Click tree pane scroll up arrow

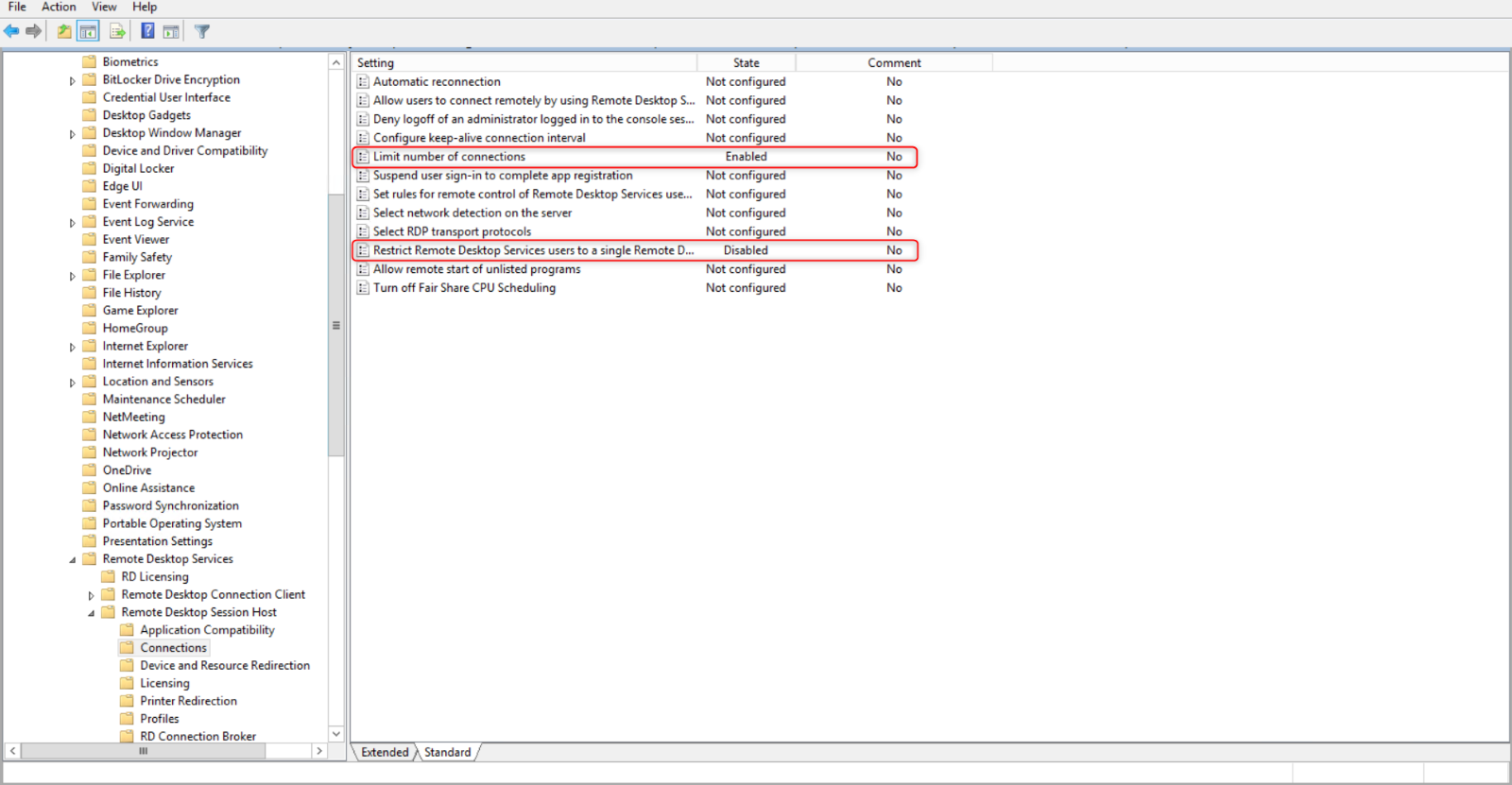click(336, 62)
